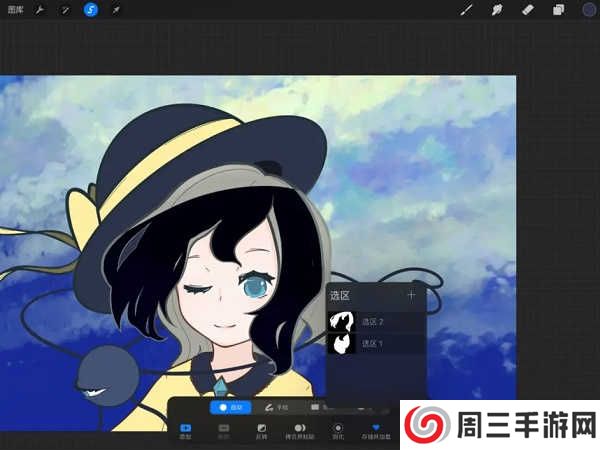600x450 pixels.
Task: Select the Paint brush tool
Action: (466, 10)
